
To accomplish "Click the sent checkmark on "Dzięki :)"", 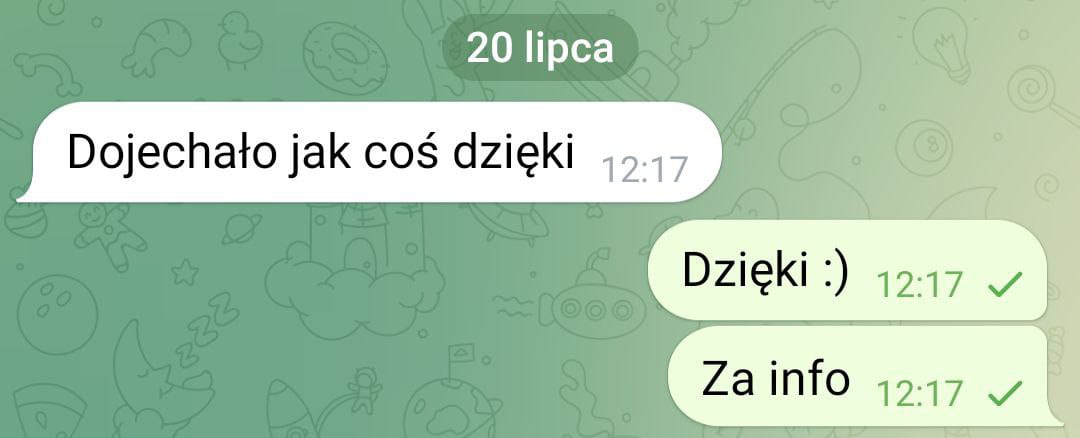I will click(1005, 284).
